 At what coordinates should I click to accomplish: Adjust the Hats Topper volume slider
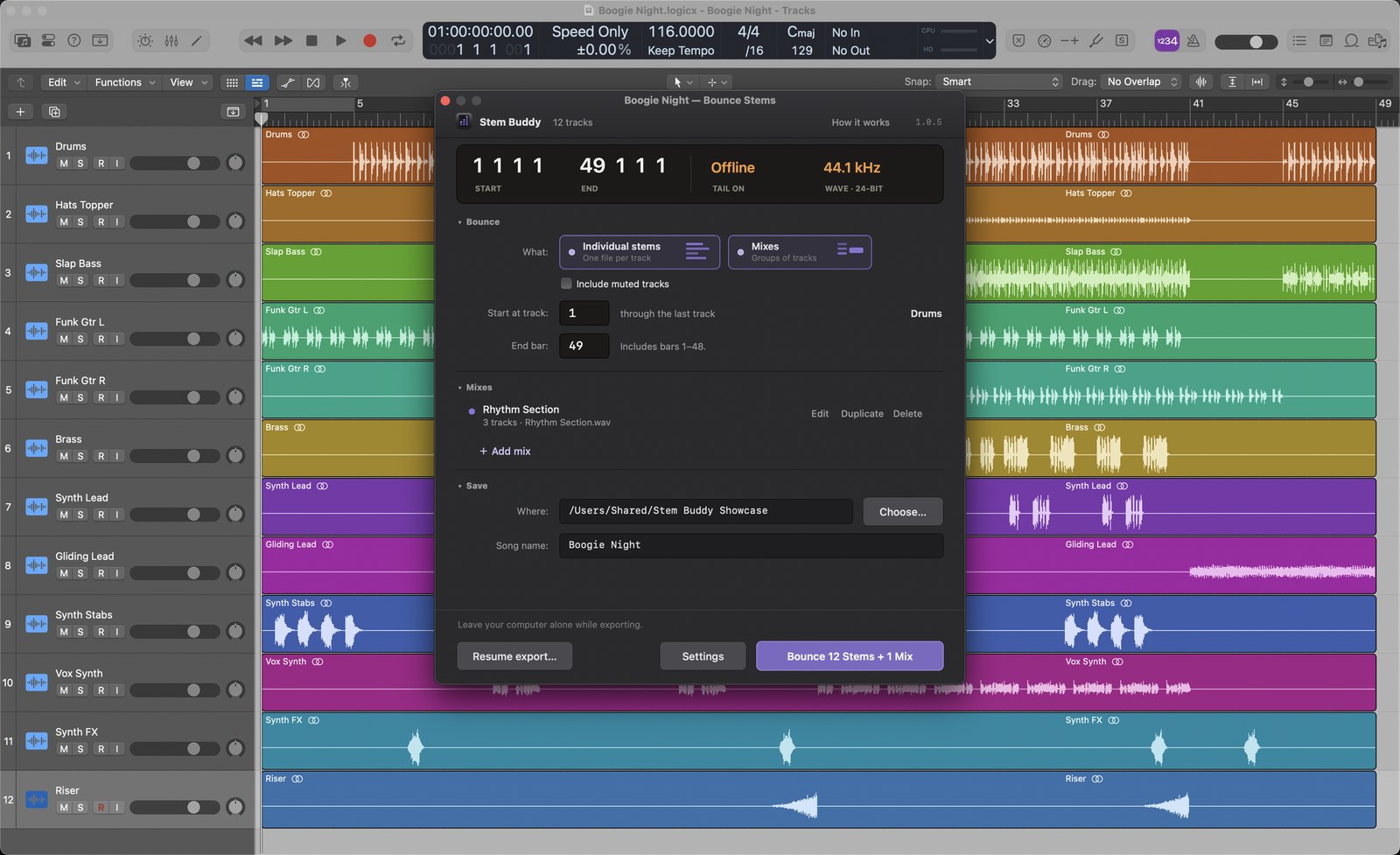[x=175, y=222]
